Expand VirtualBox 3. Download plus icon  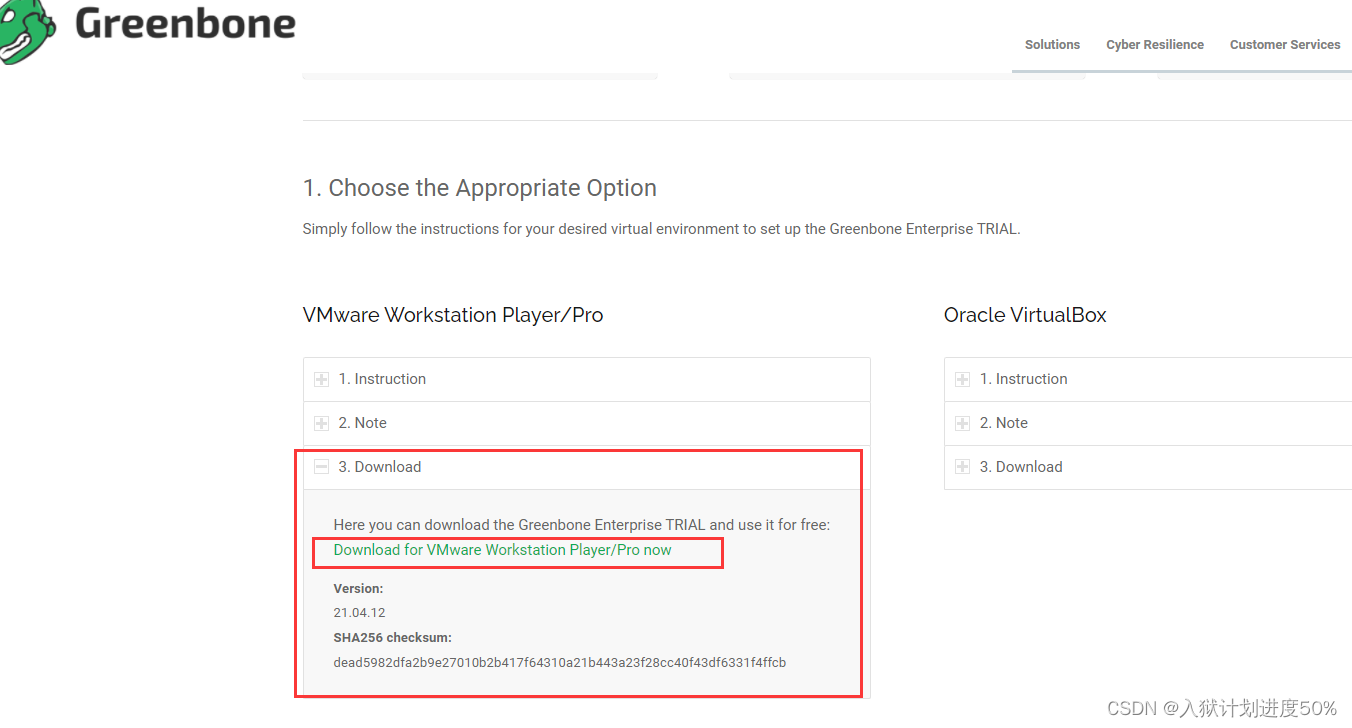click(962, 467)
